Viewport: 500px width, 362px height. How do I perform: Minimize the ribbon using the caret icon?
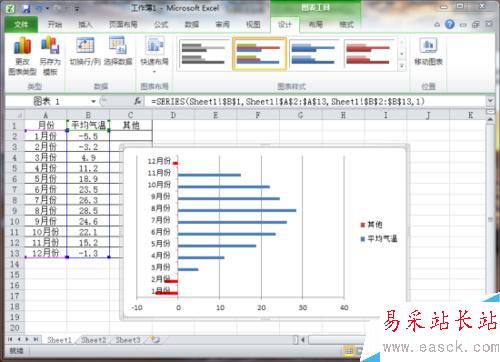click(437, 24)
